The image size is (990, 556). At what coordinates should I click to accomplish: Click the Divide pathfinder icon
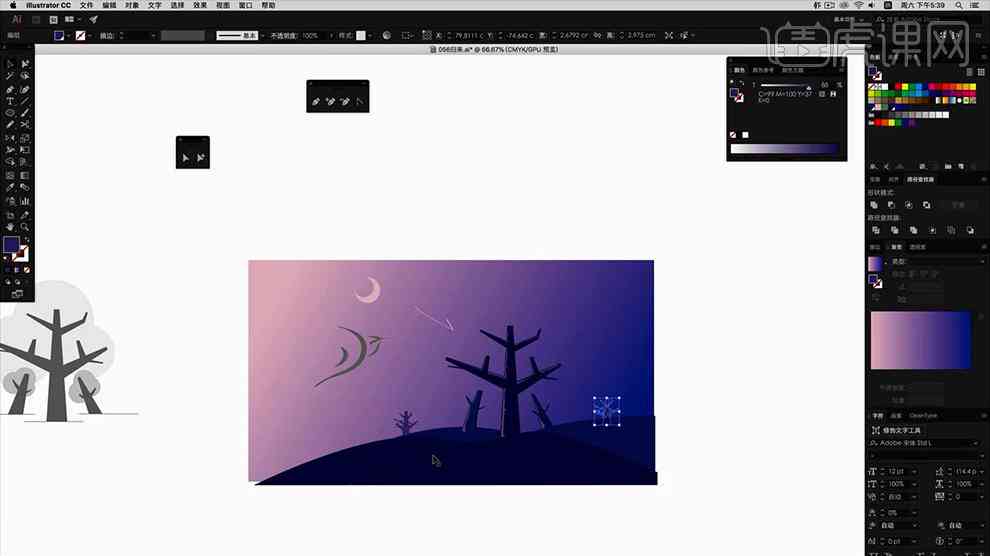876,230
